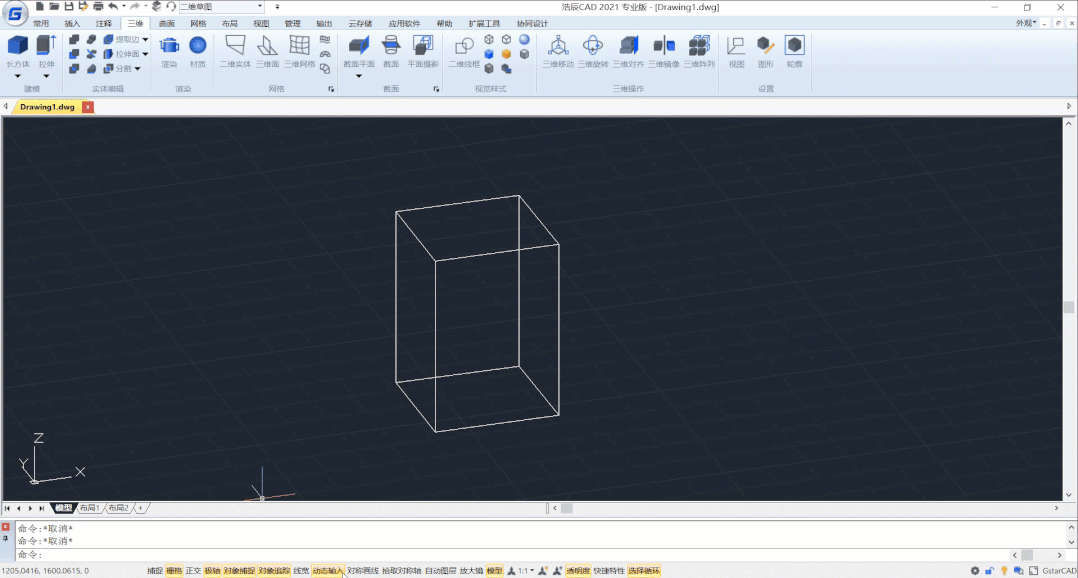Switch to the 布局1 layout tab
The height and width of the screenshot is (578, 1078).
(x=89, y=508)
